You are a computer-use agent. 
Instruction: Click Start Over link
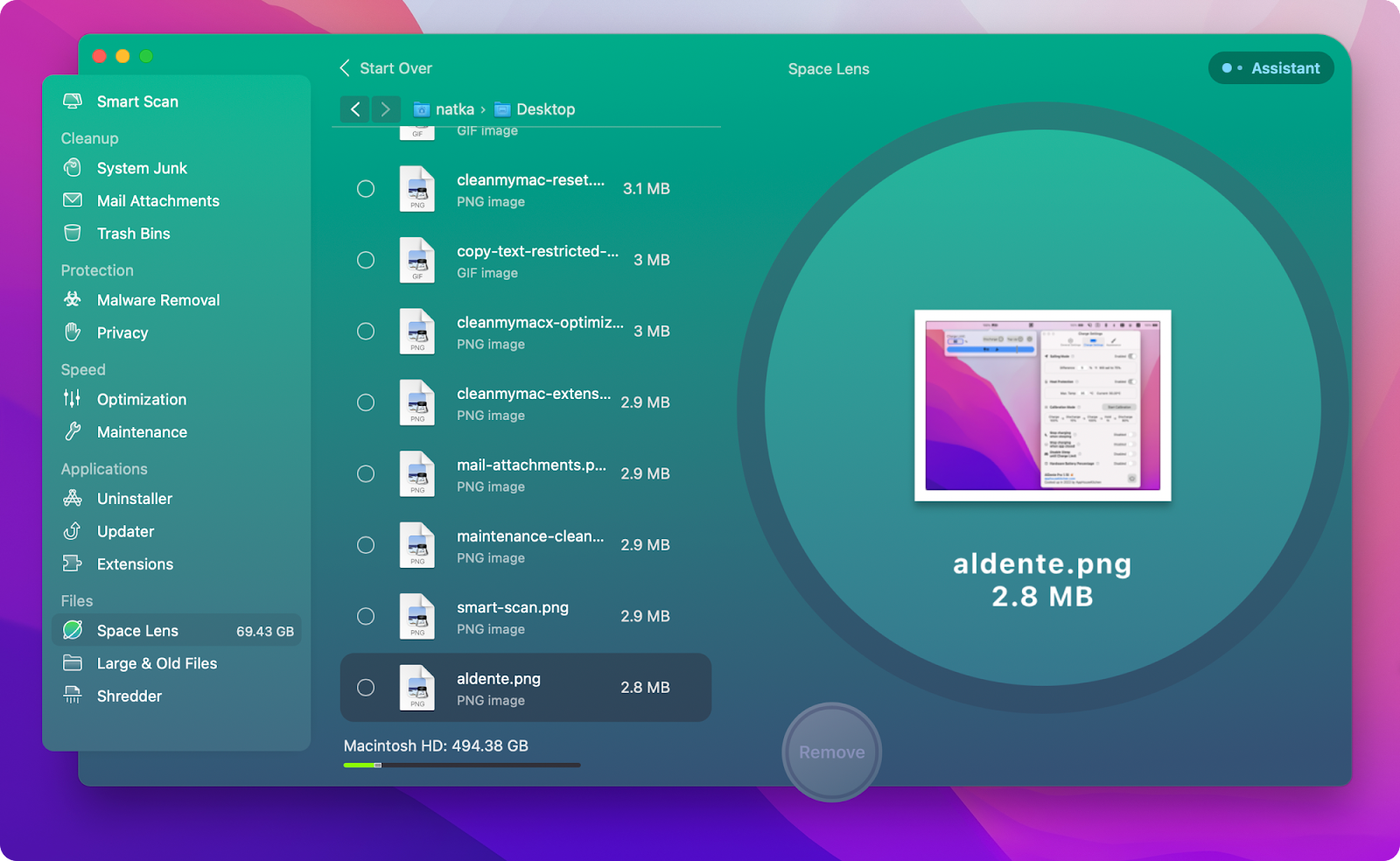395,68
